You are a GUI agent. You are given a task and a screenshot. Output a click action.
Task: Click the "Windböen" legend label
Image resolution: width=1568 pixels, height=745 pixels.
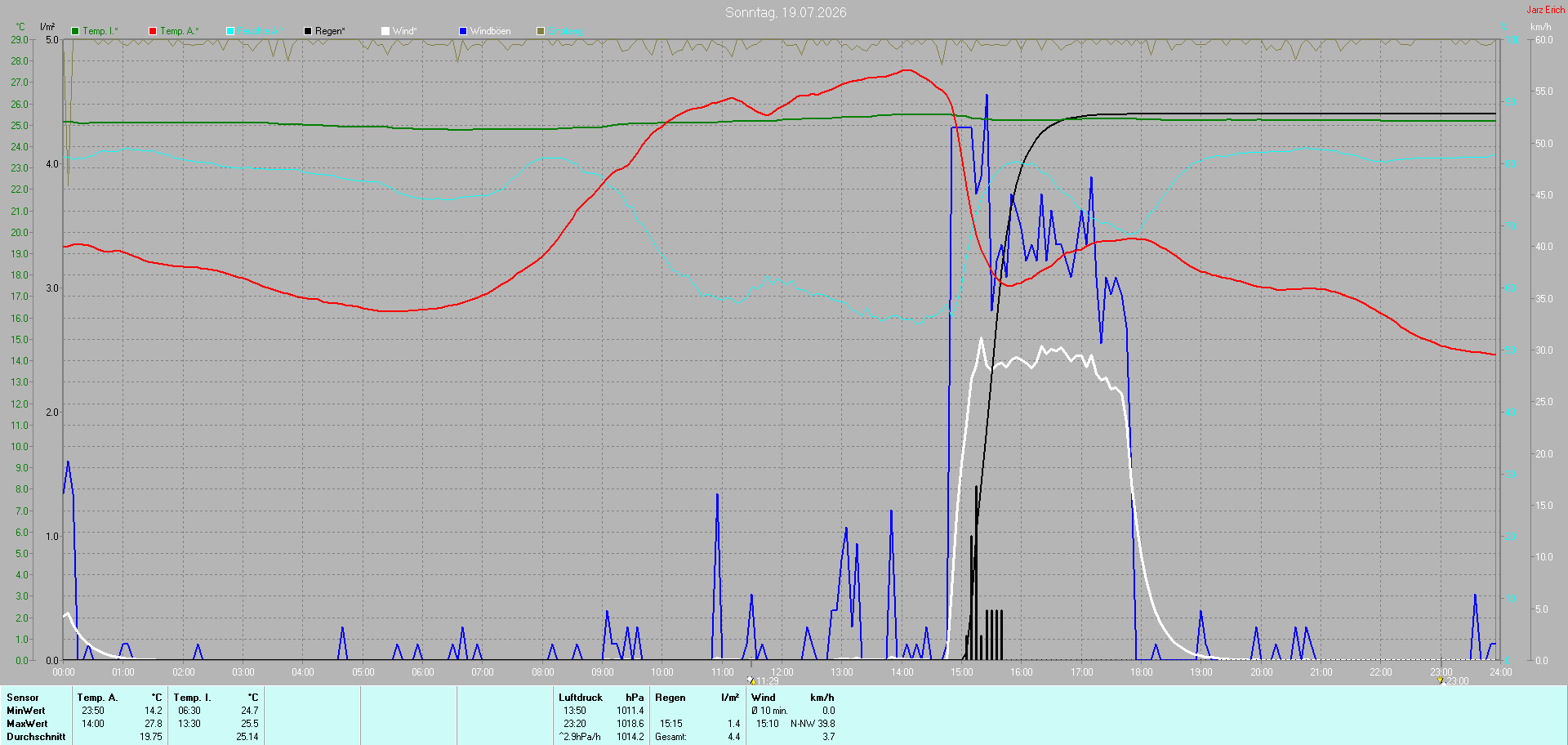[x=491, y=31]
